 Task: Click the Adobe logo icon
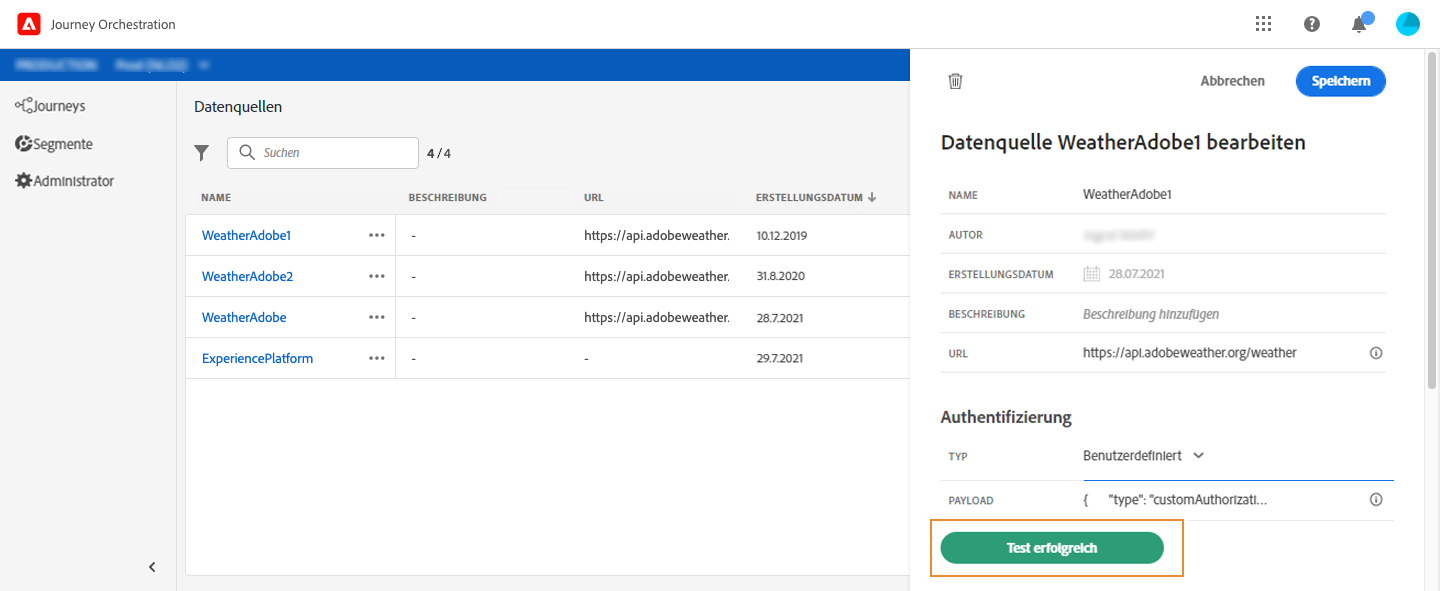tap(28, 24)
